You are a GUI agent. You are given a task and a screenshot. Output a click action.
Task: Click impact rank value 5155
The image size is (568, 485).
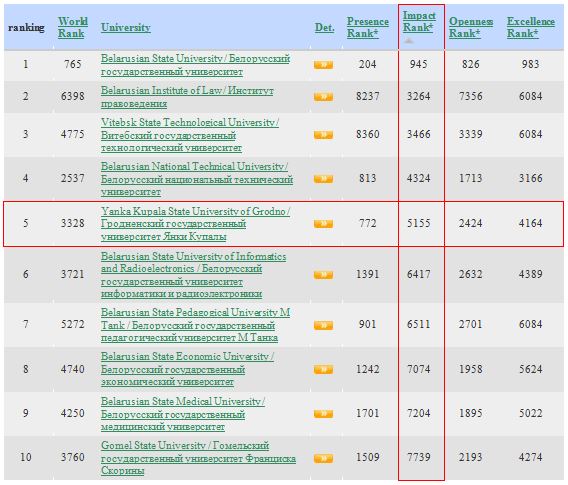(x=419, y=223)
